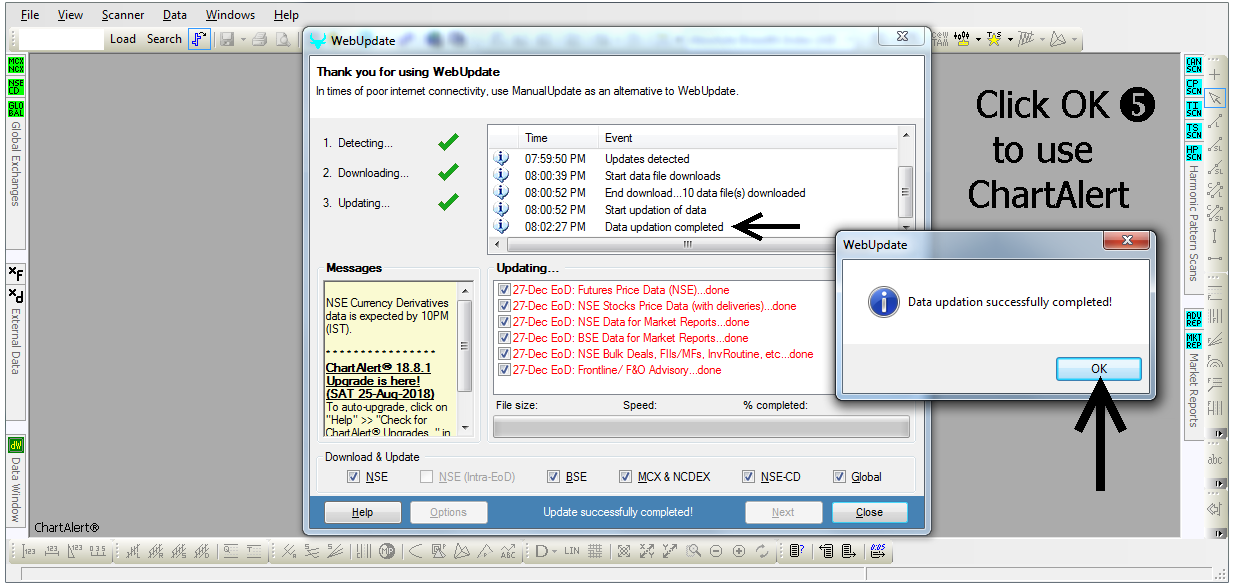Open the xF external data icon
The height and width of the screenshot is (585, 1235).
coord(16,274)
